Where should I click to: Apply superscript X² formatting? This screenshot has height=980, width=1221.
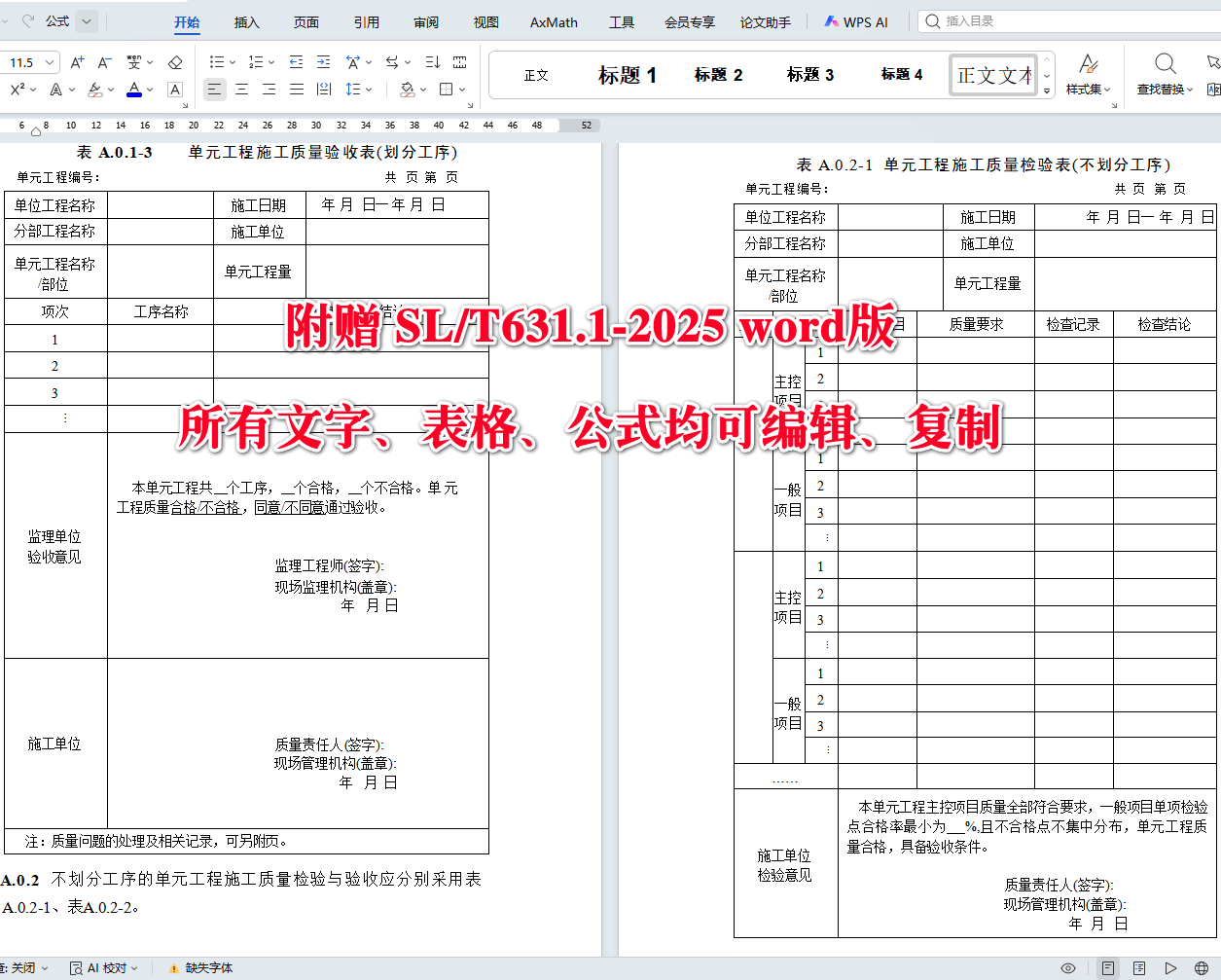[17, 90]
